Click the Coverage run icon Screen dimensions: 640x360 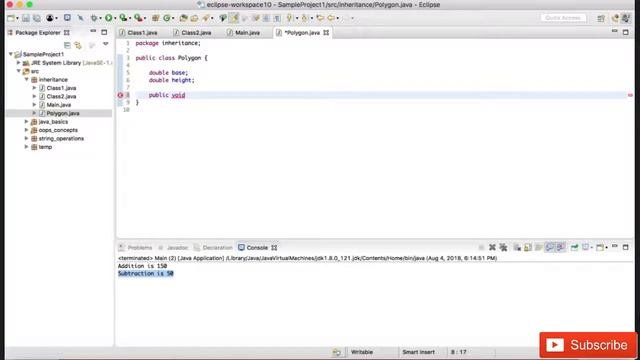(x=123, y=18)
